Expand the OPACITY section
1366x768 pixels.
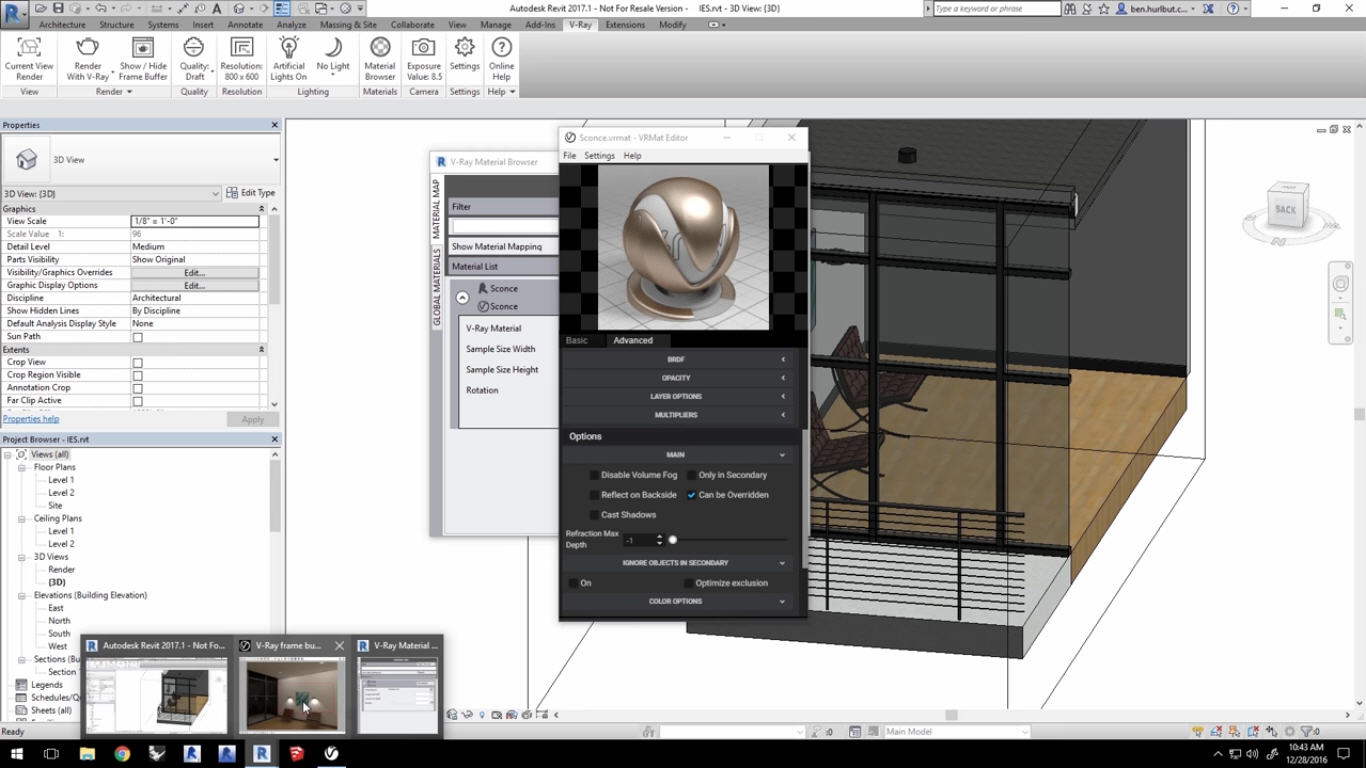(676, 378)
